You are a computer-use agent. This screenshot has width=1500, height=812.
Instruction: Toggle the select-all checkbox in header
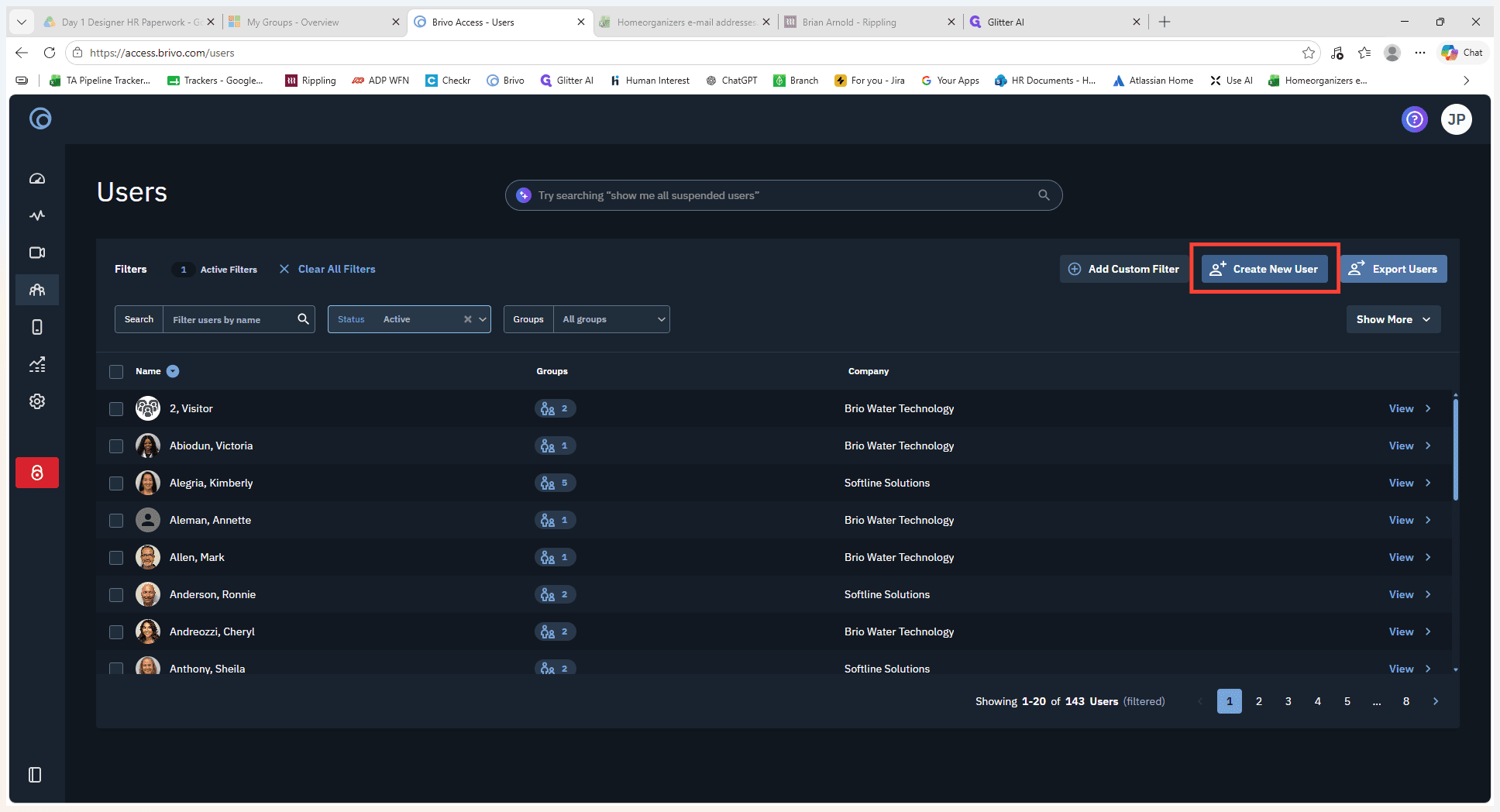(116, 372)
